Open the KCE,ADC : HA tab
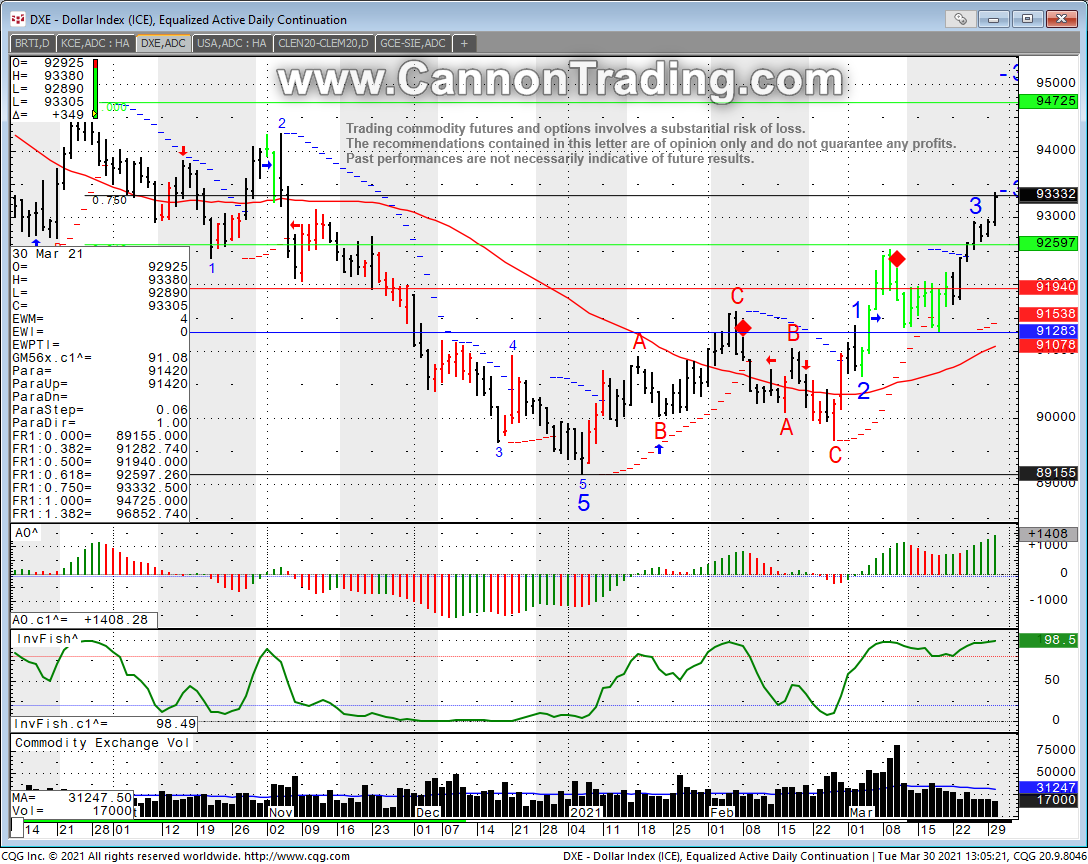The image size is (1088, 864). coord(95,43)
